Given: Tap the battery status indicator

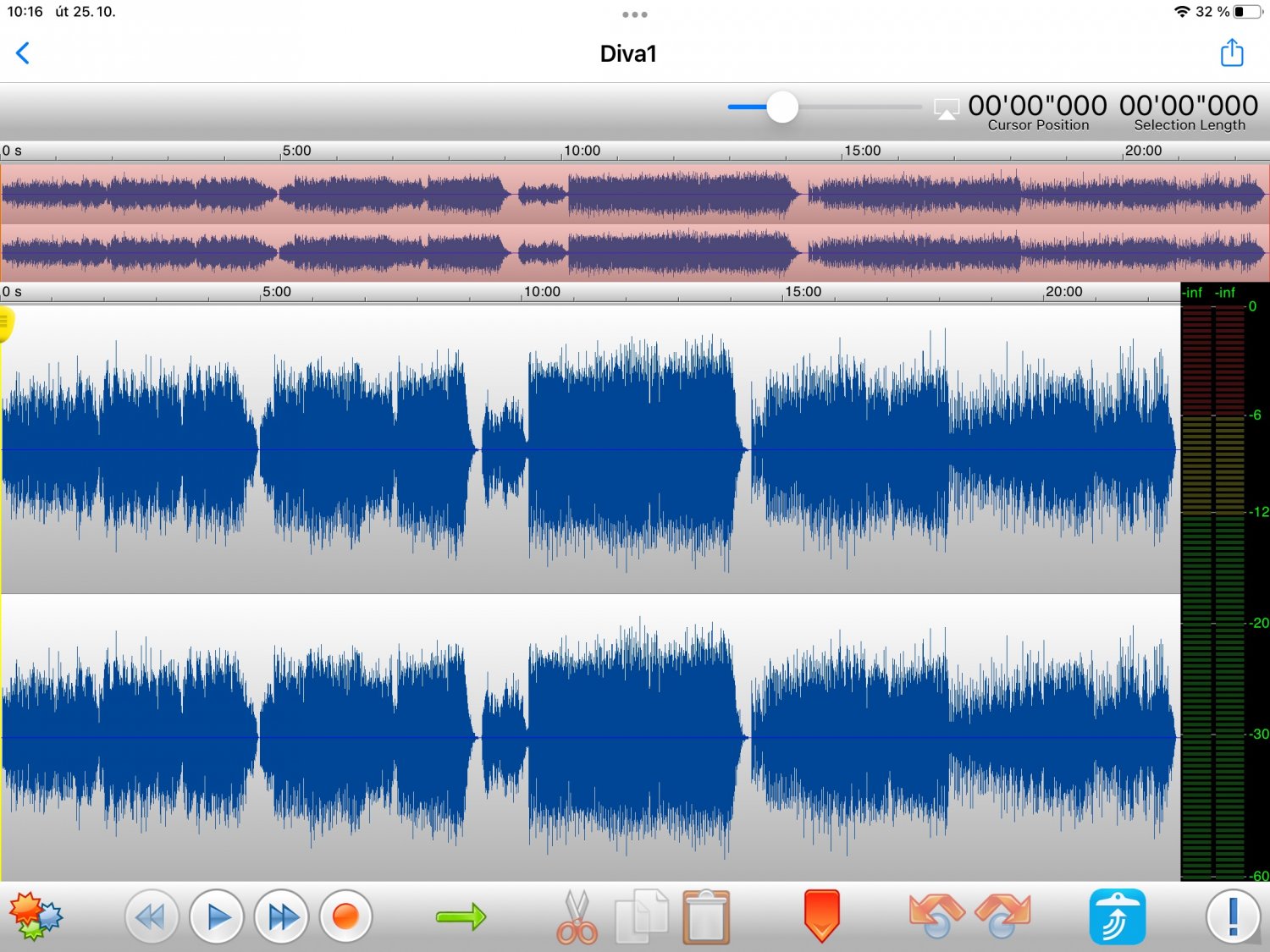Looking at the screenshot, I should [1248, 12].
